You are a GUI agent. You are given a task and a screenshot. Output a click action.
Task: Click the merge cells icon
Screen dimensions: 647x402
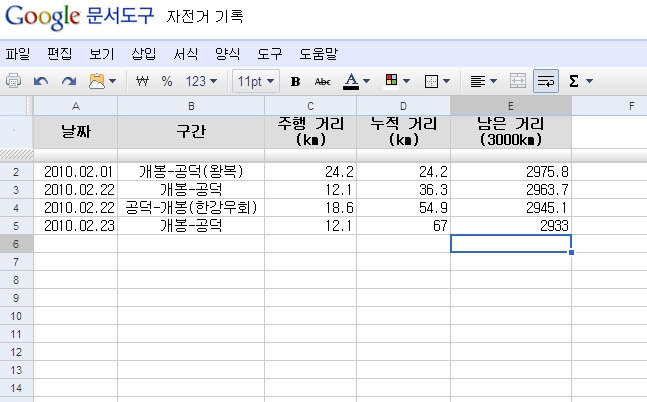click(x=518, y=81)
